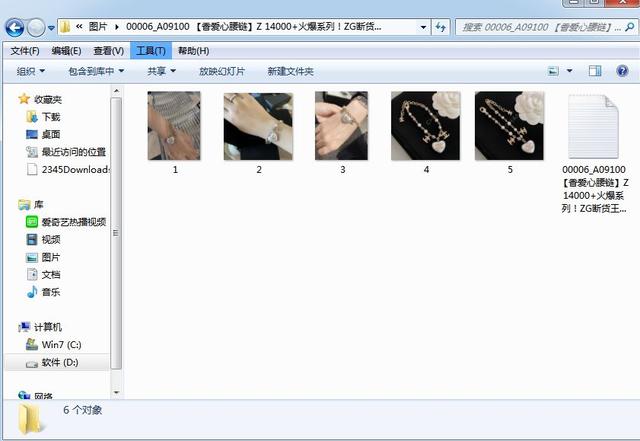Open the 查看(V) menu
Viewport: 640px width, 441px height.
pos(109,51)
